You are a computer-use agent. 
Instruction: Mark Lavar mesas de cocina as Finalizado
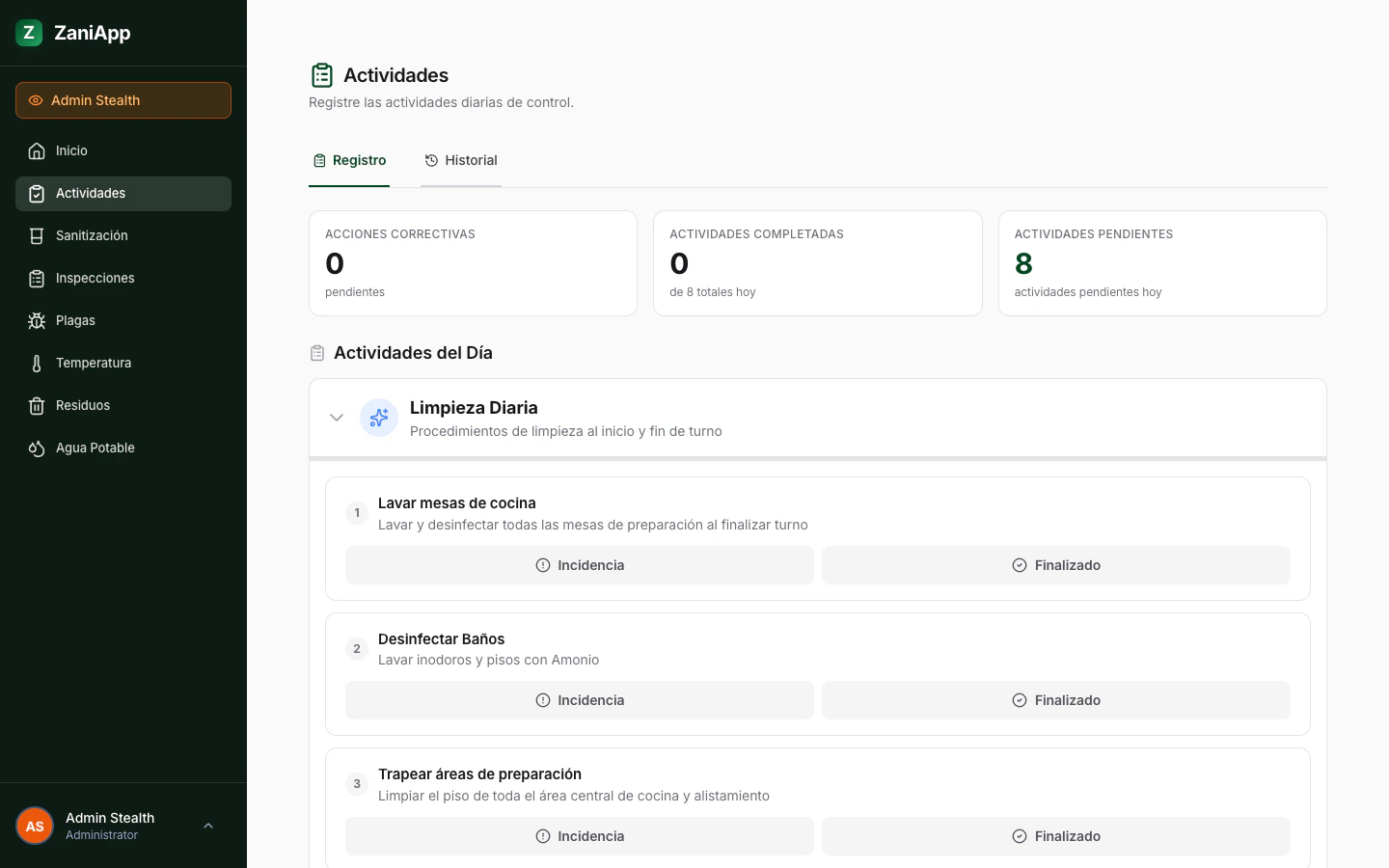pyautogui.click(x=1056, y=565)
